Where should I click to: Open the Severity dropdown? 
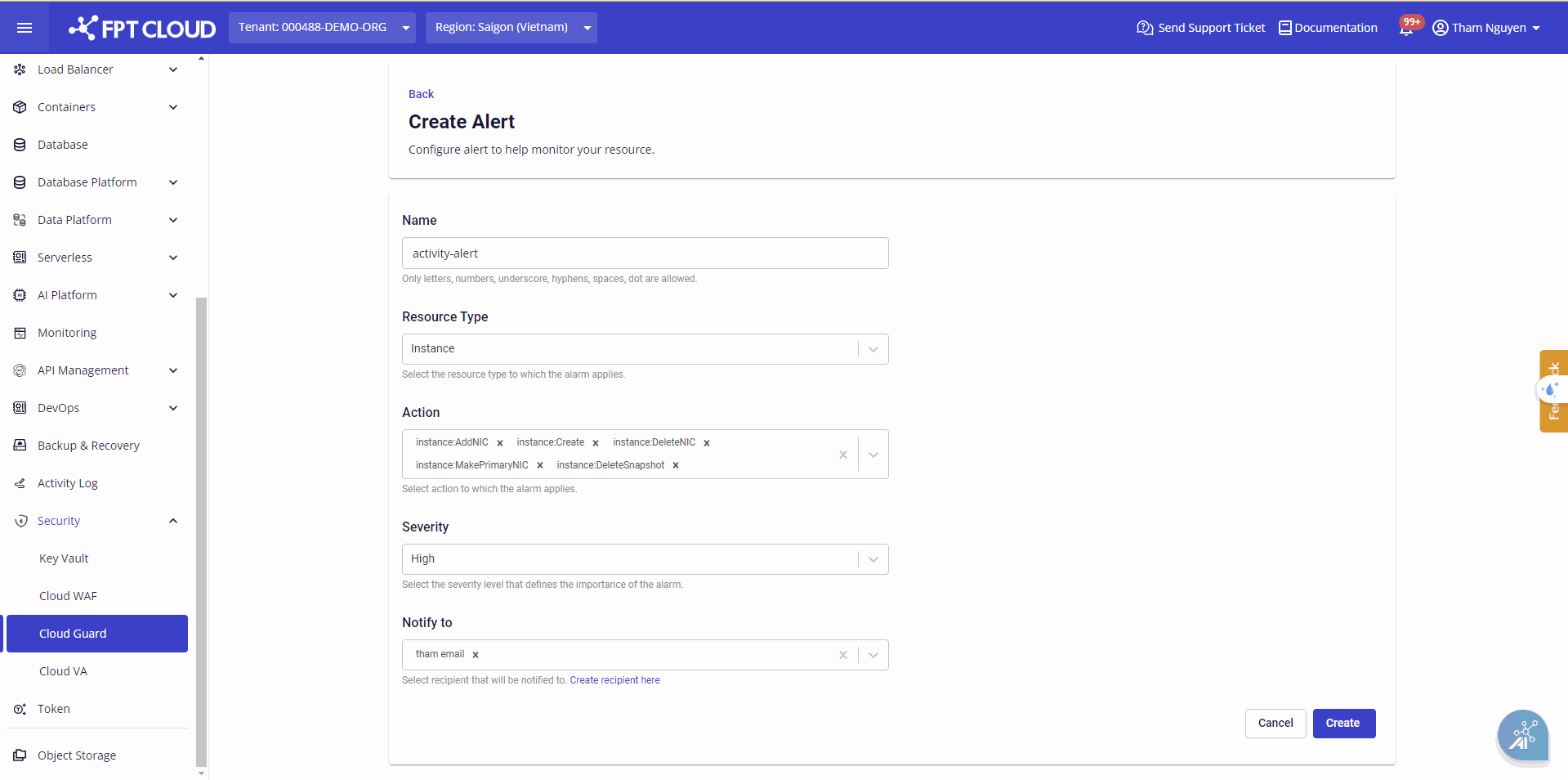click(x=645, y=559)
